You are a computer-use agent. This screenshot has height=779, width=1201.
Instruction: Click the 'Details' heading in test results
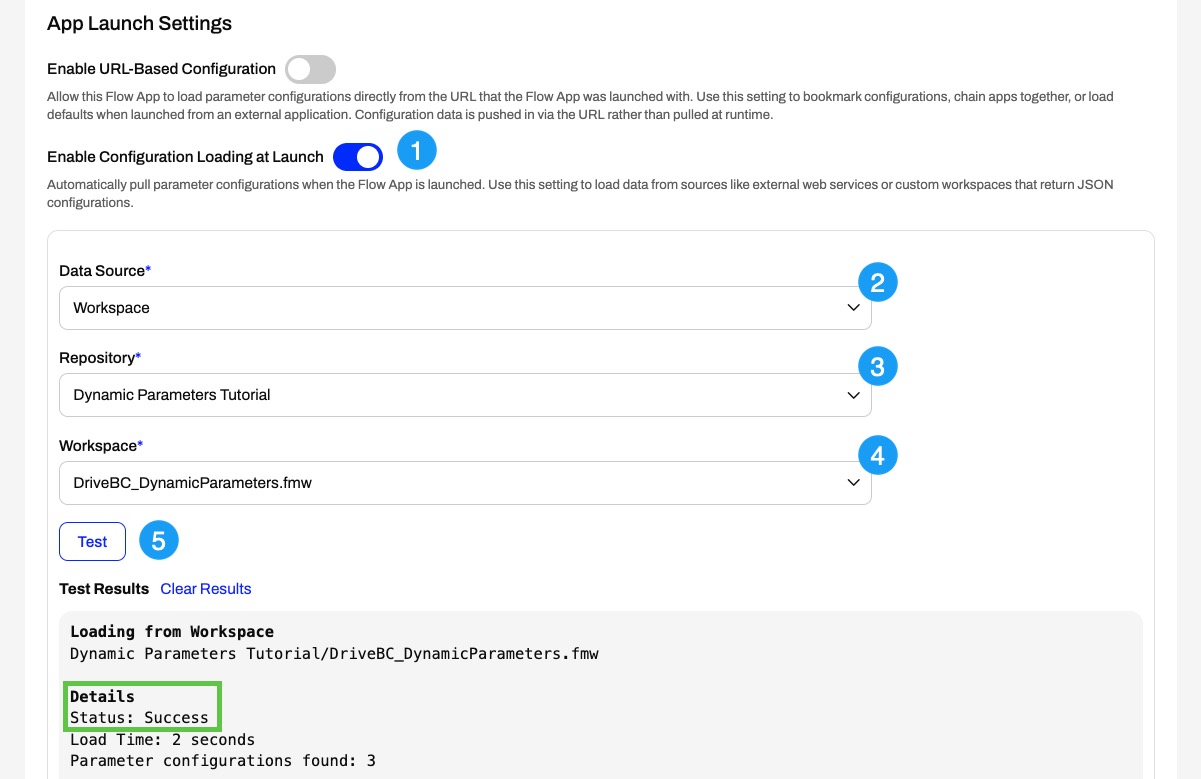(102, 697)
